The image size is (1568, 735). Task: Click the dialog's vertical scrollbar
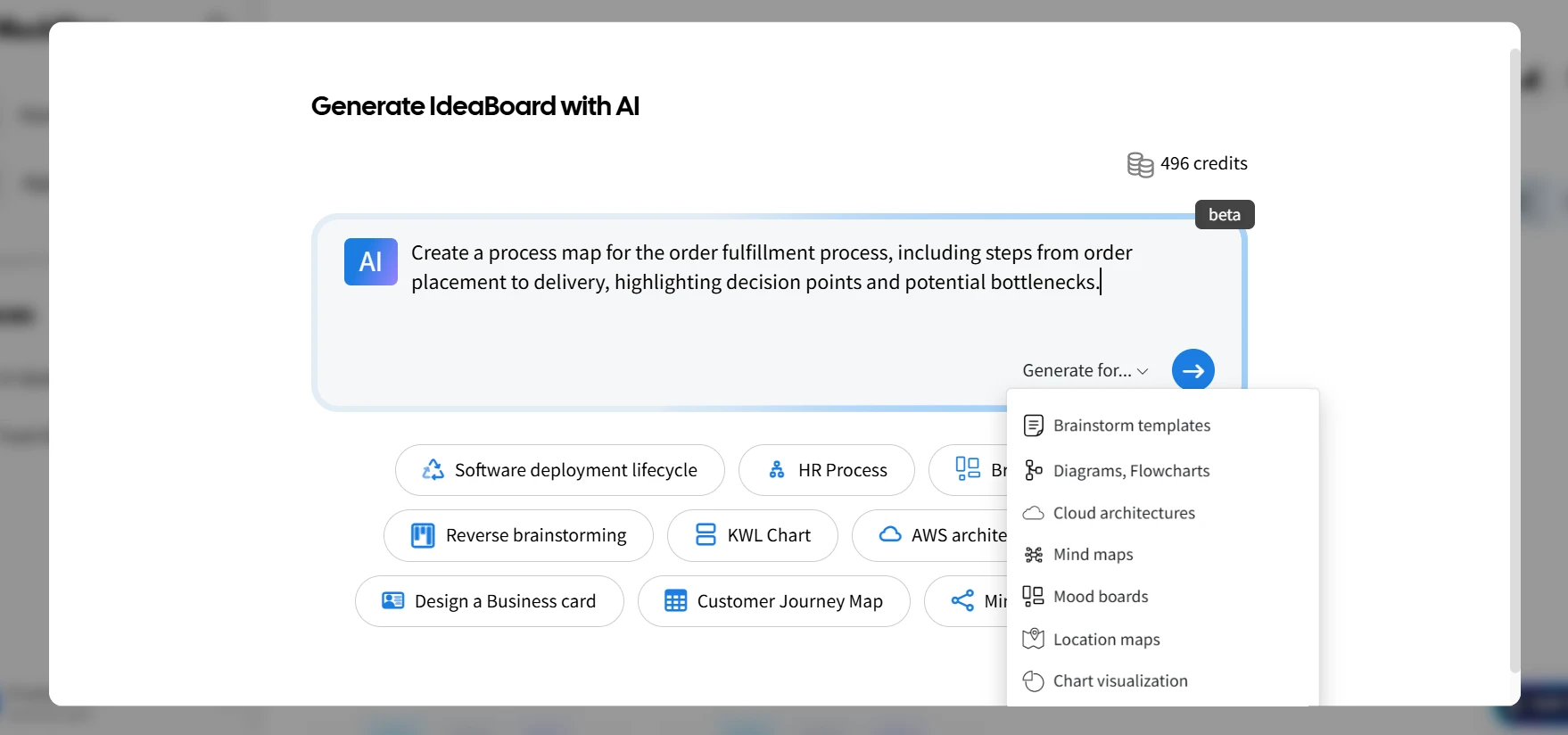tap(1514, 357)
